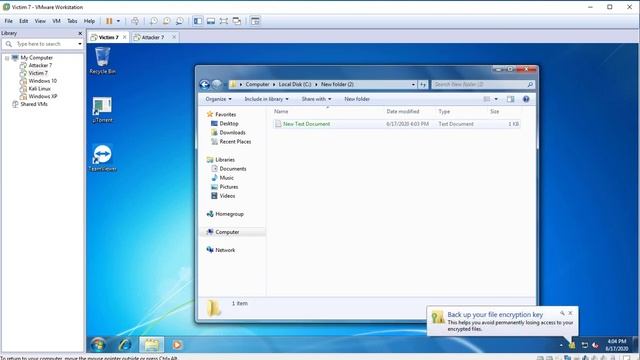Open Internet Explorer from taskbar
The image size is (640, 360).
(125, 345)
